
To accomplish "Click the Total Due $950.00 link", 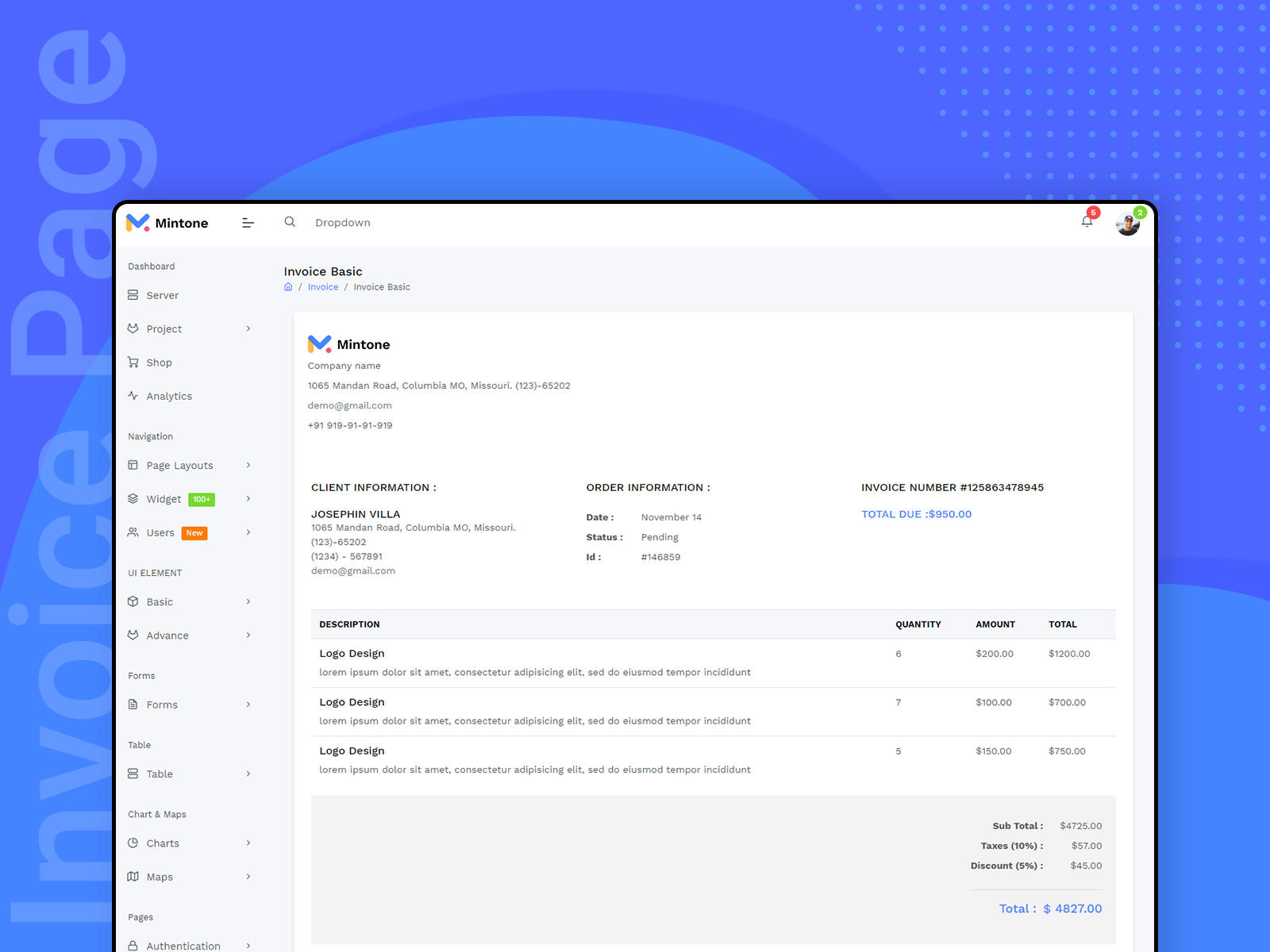I will tap(916, 514).
